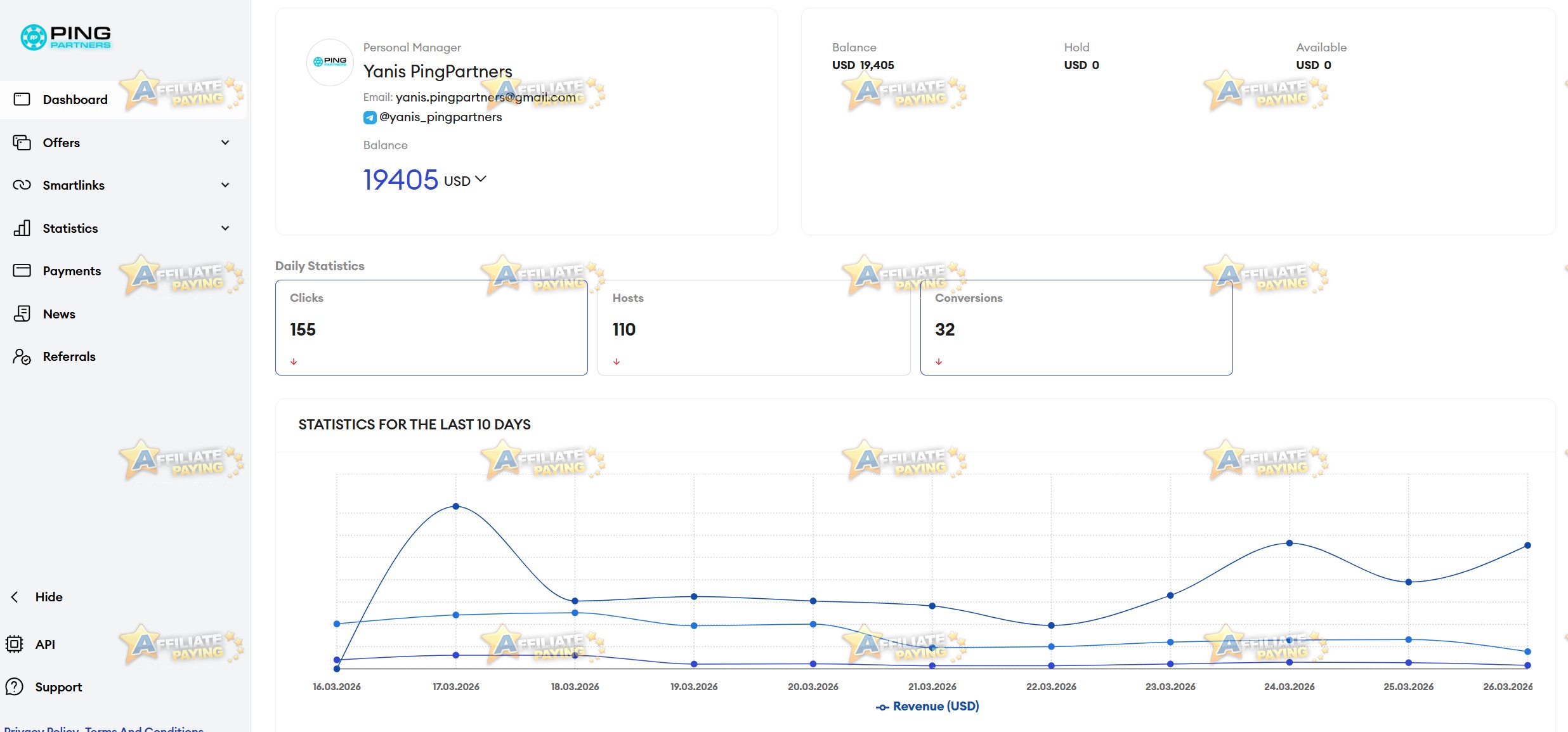This screenshot has width=1568, height=732.
Task: Click the 17.03.2026 peak data point
Action: (456, 506)
